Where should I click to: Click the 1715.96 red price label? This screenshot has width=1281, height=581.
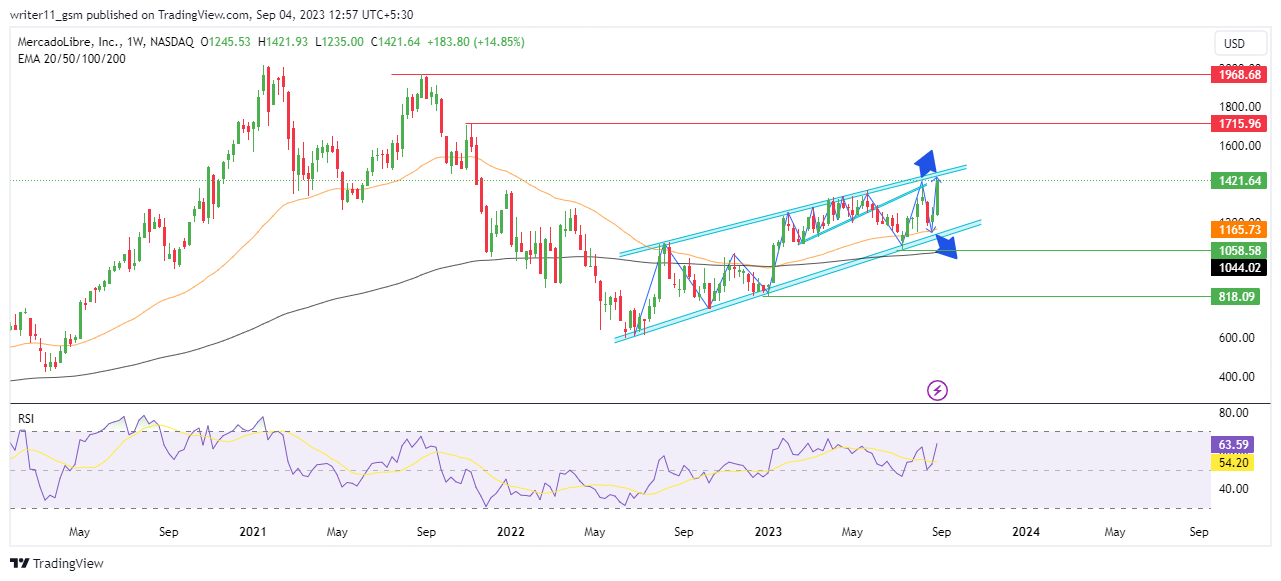[1238, 124]
